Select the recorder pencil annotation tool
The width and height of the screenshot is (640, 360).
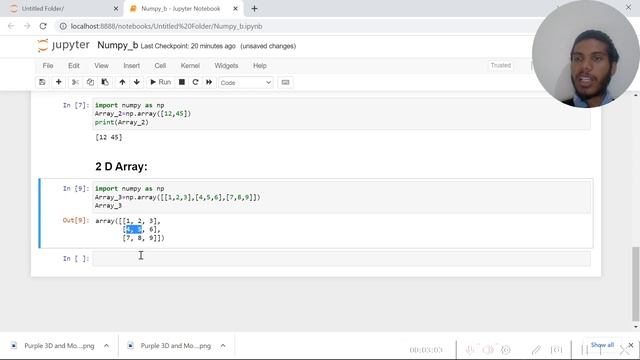tap(536, 350)
